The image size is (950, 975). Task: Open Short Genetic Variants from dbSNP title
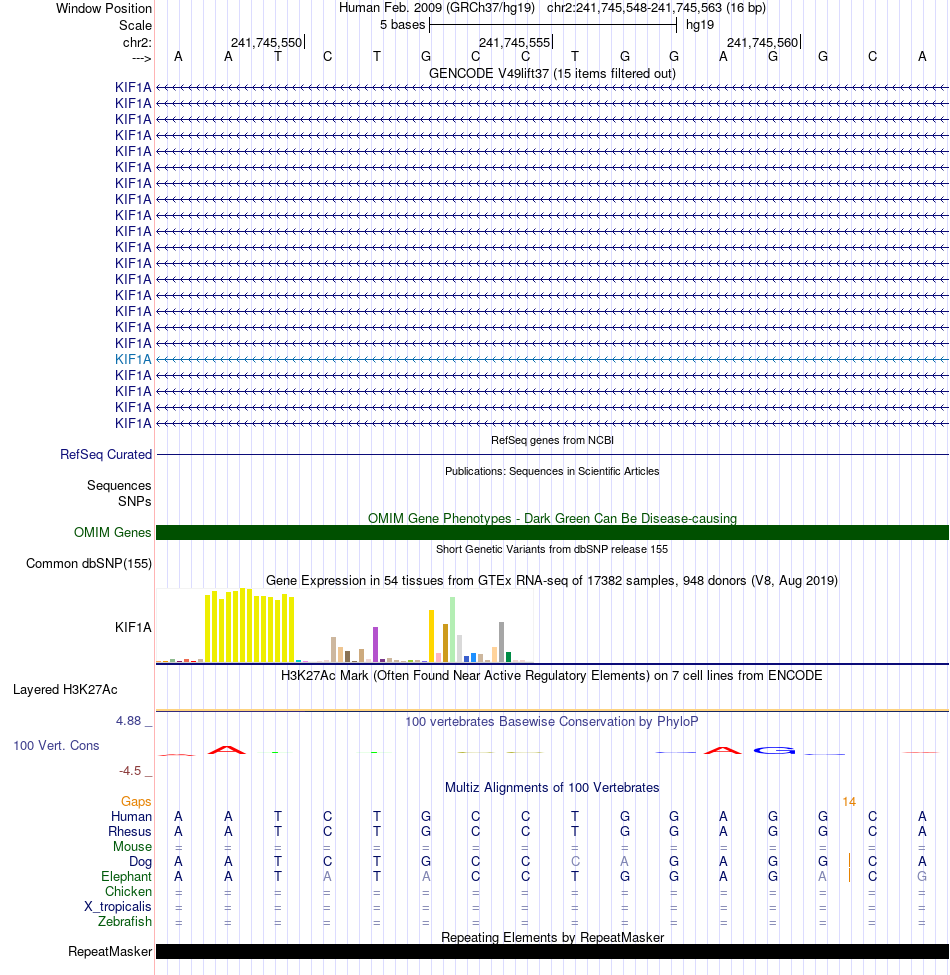coord(552,549)
